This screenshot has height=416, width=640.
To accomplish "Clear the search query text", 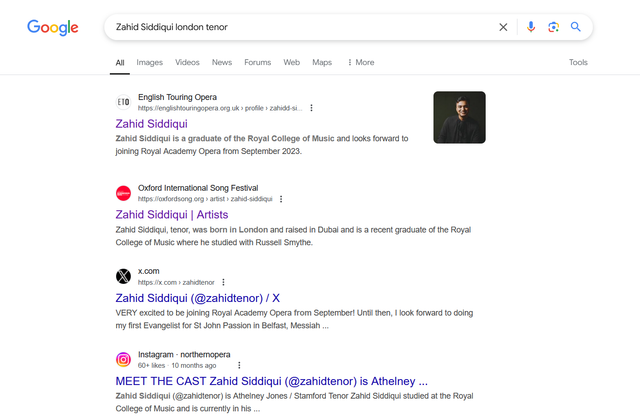I will pos(503,27).
